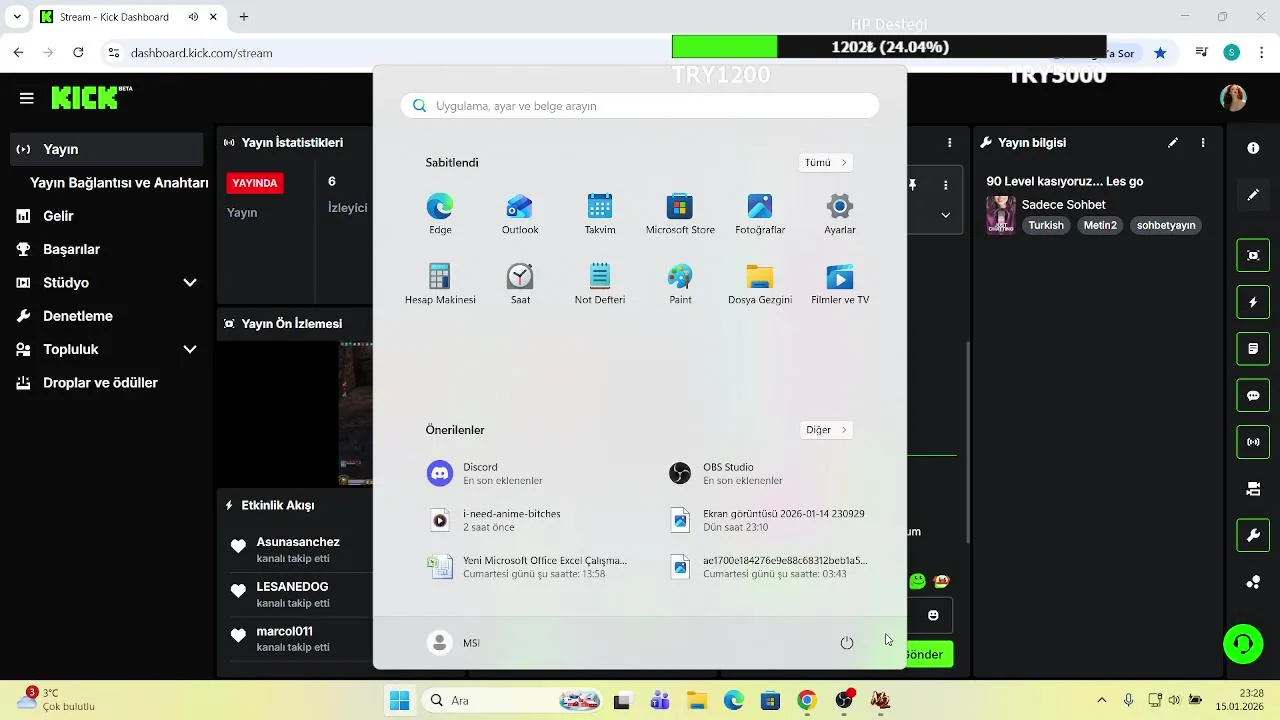Click the Start menu power button

pos(847,643)
